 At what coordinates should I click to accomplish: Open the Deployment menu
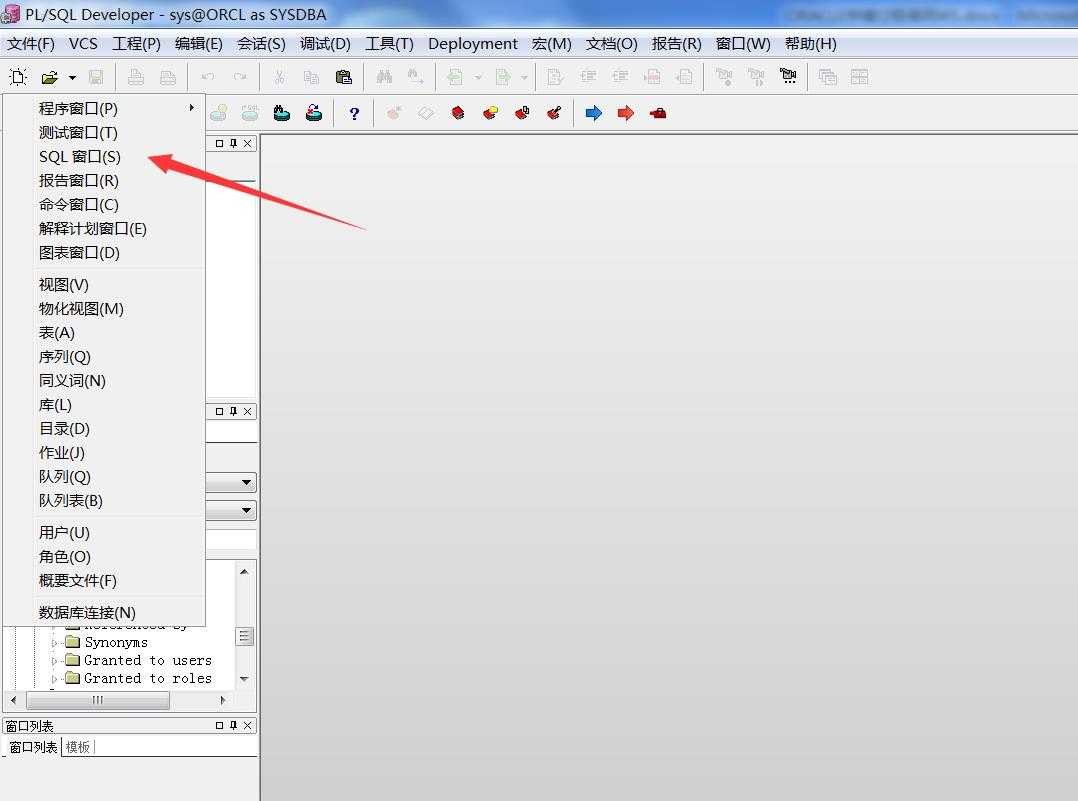(473, 44)
